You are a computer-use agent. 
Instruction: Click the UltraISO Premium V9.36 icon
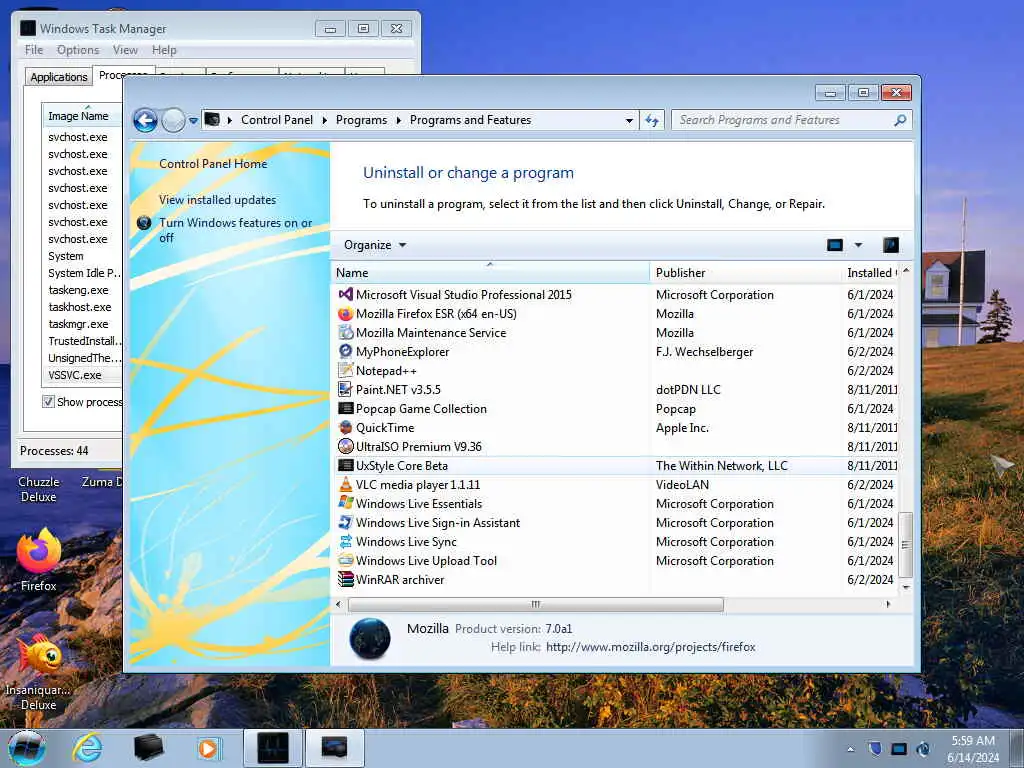(345, 447)
